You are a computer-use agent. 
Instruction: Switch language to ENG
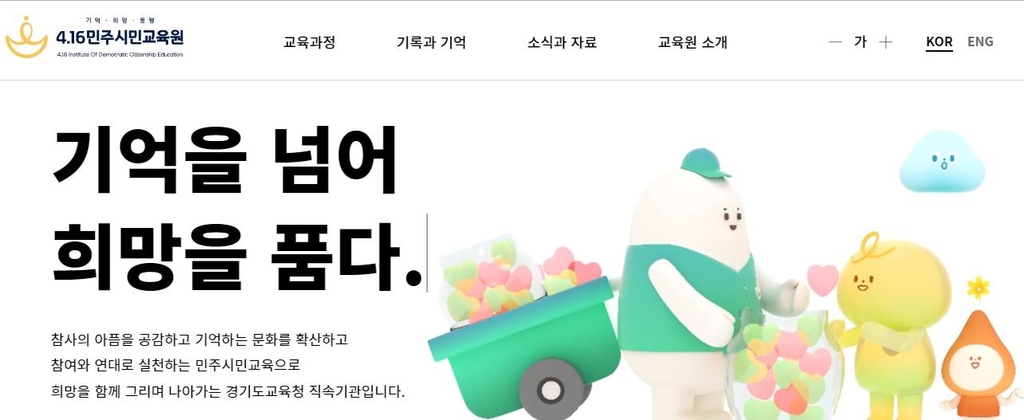pos(980,42)
